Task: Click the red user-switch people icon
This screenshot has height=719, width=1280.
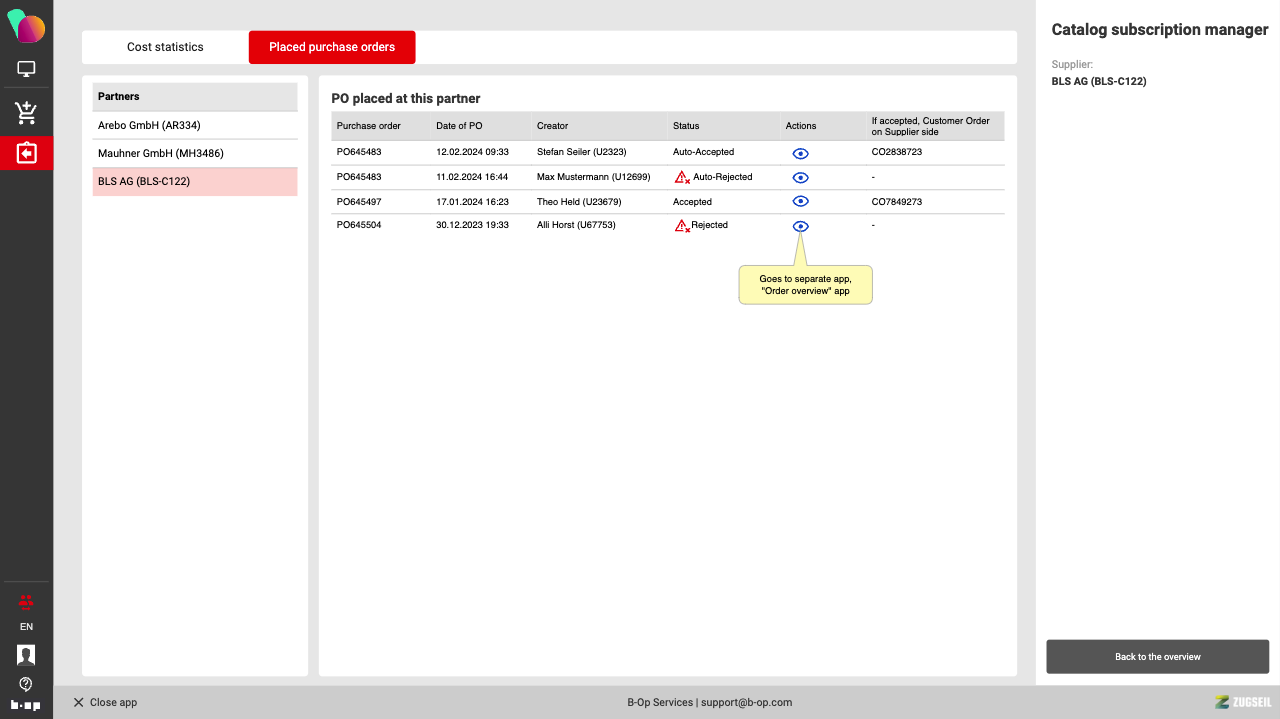Action: point(26,601)
